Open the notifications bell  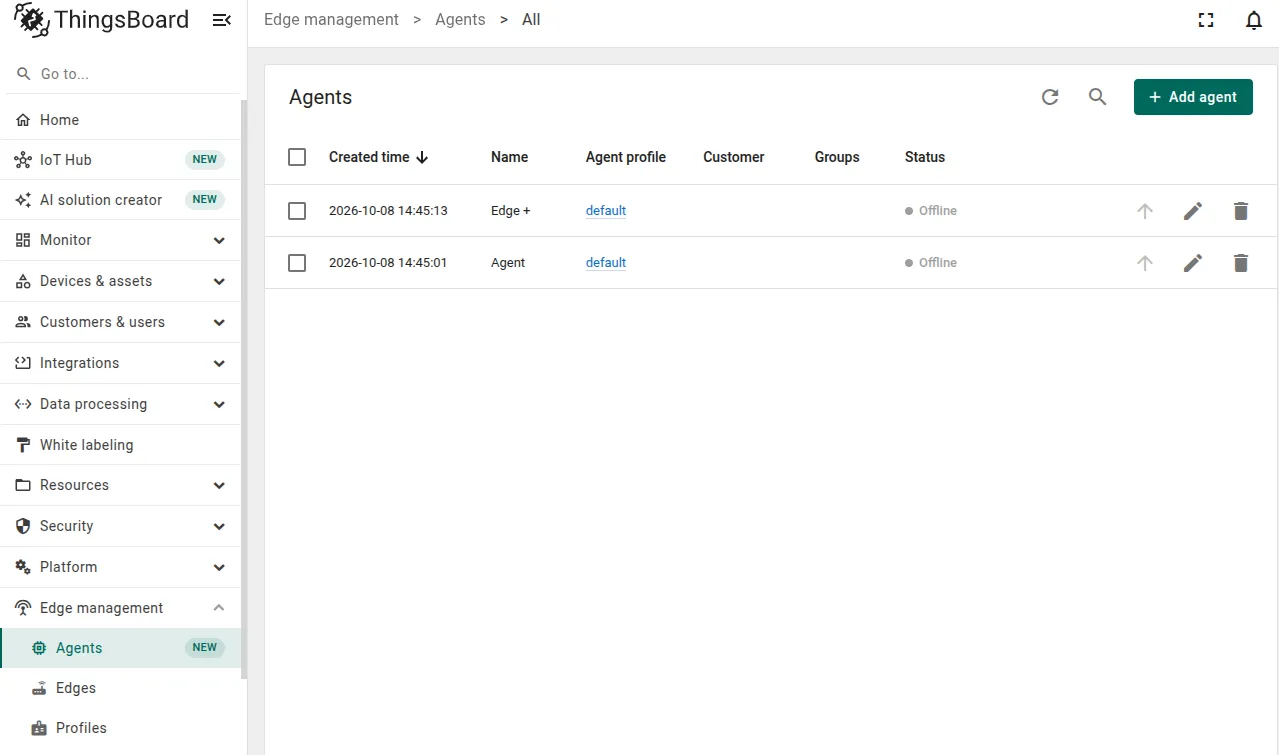[x=1254, y=20]
